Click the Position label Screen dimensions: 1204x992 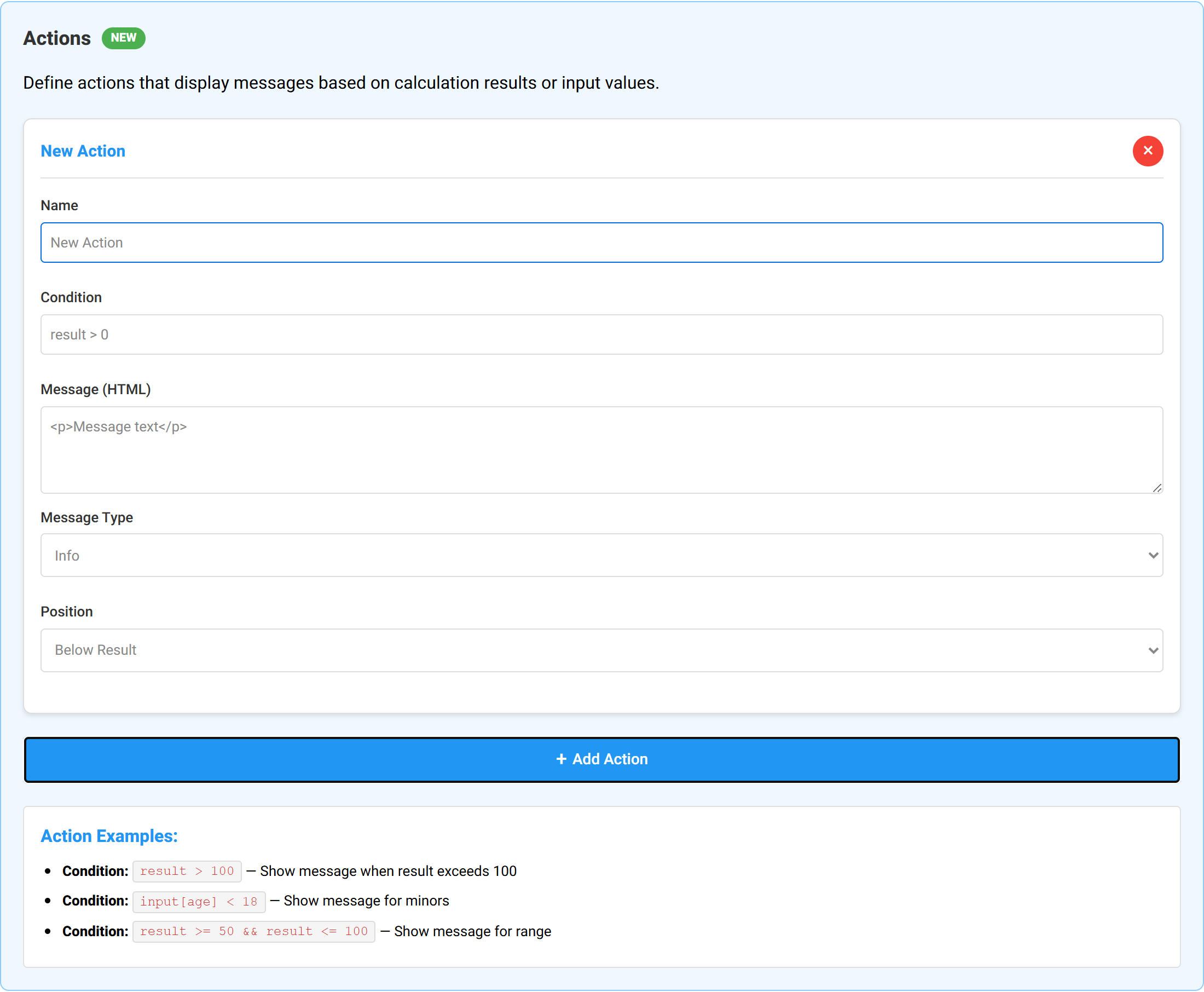(x=66, y=612)
